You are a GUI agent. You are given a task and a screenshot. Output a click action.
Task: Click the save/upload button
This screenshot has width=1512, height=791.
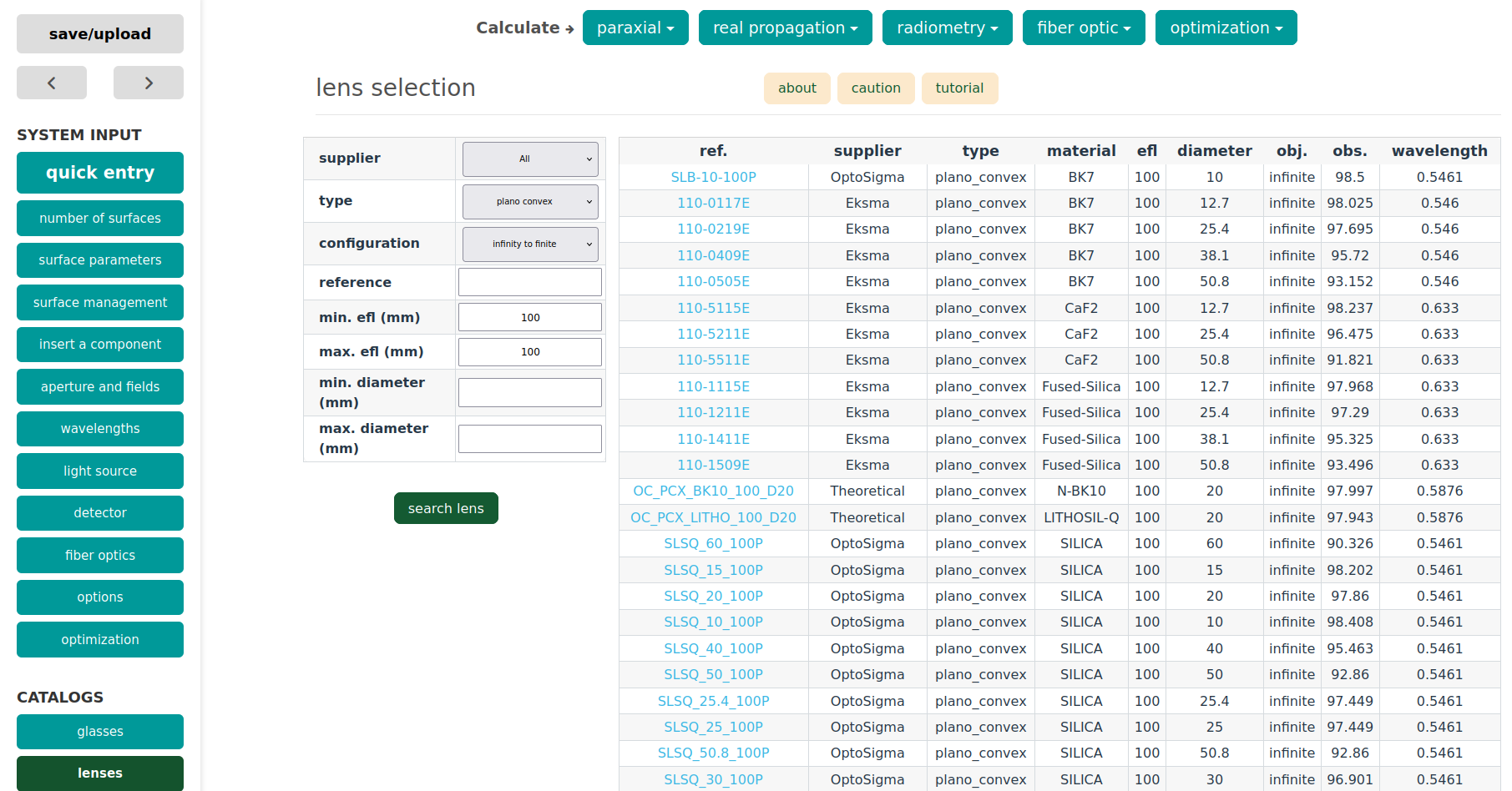[100, 34]
